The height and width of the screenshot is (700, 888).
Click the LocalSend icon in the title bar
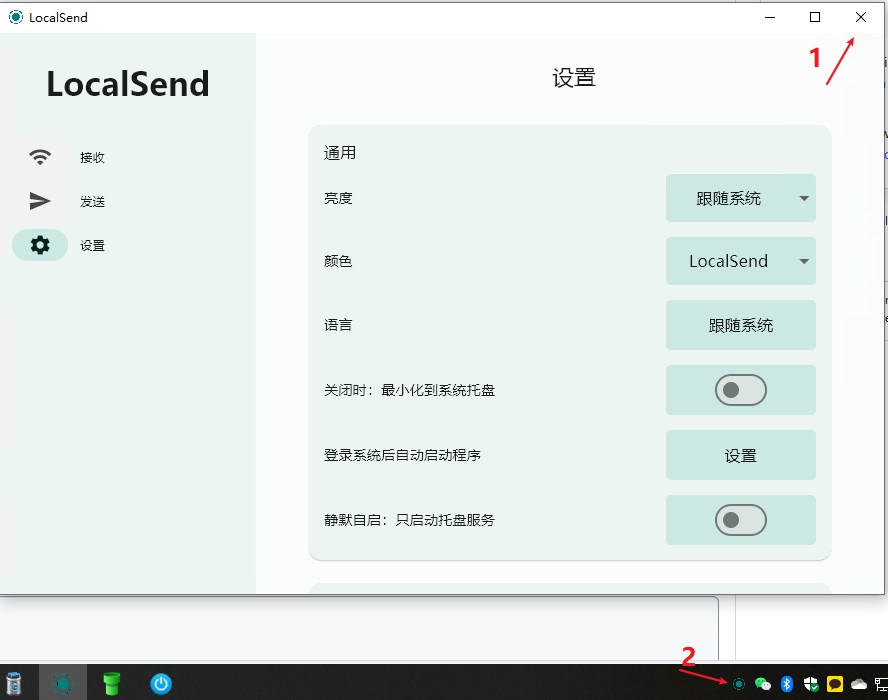[14, 17]
